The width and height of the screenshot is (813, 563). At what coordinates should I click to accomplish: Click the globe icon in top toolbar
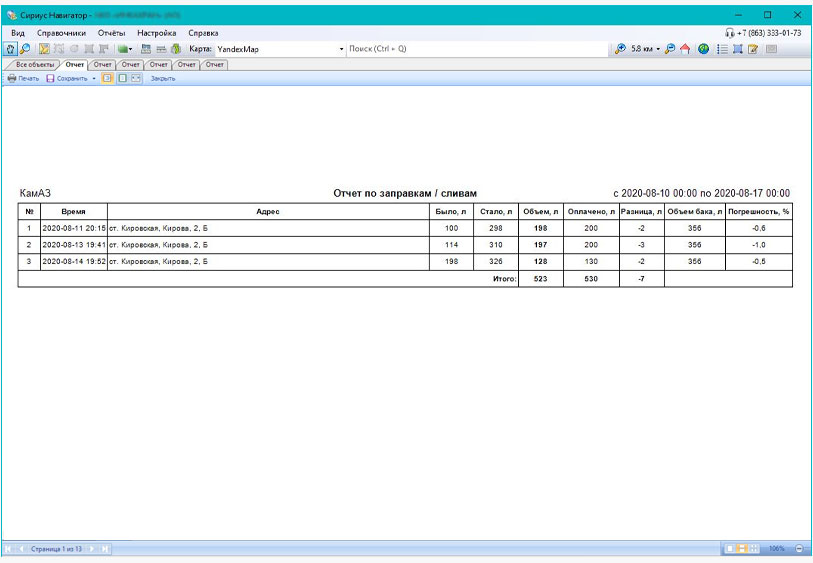(x=704, y=48)
